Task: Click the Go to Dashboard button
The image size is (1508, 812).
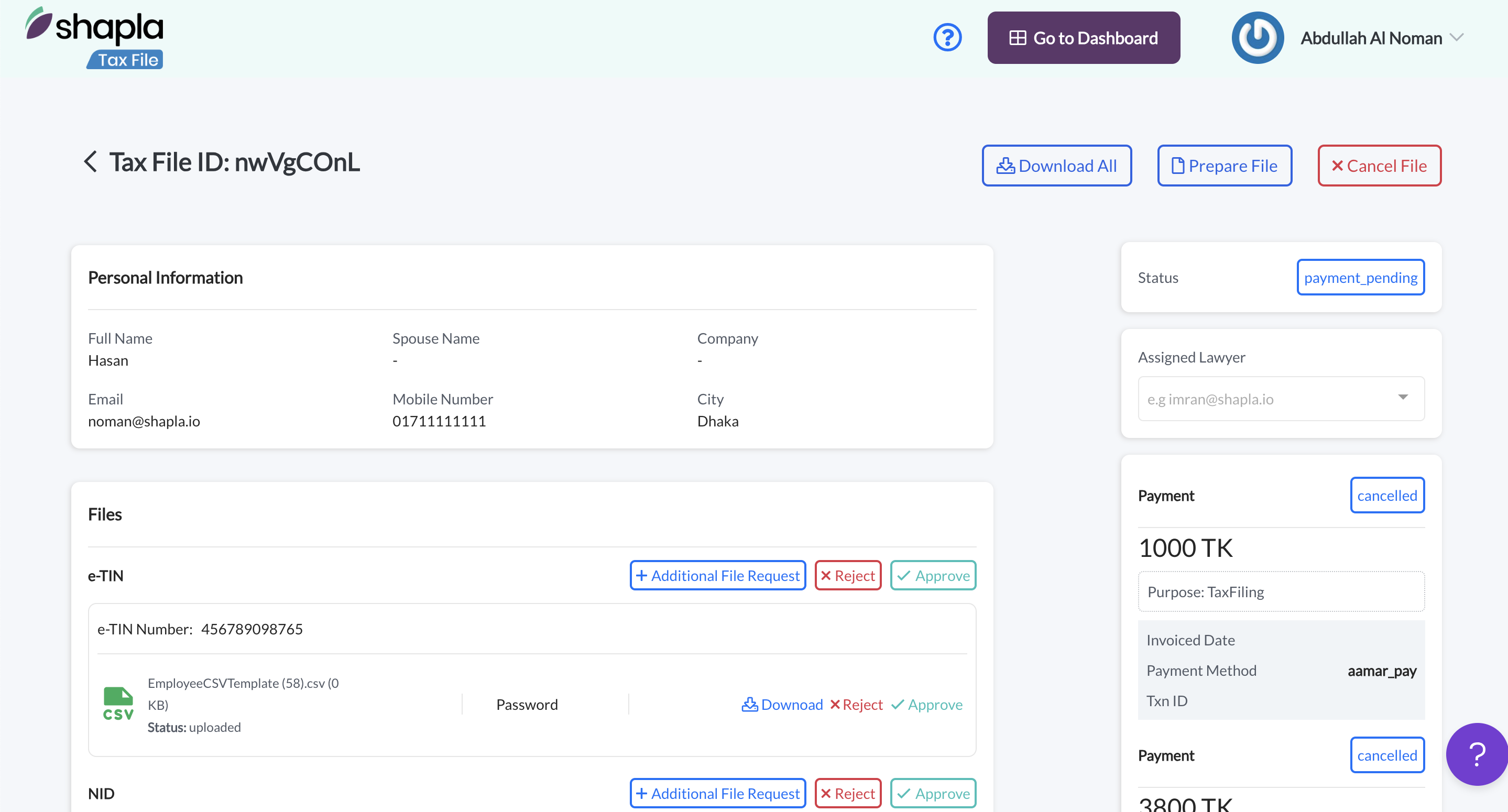Action: pos(1083,38)
